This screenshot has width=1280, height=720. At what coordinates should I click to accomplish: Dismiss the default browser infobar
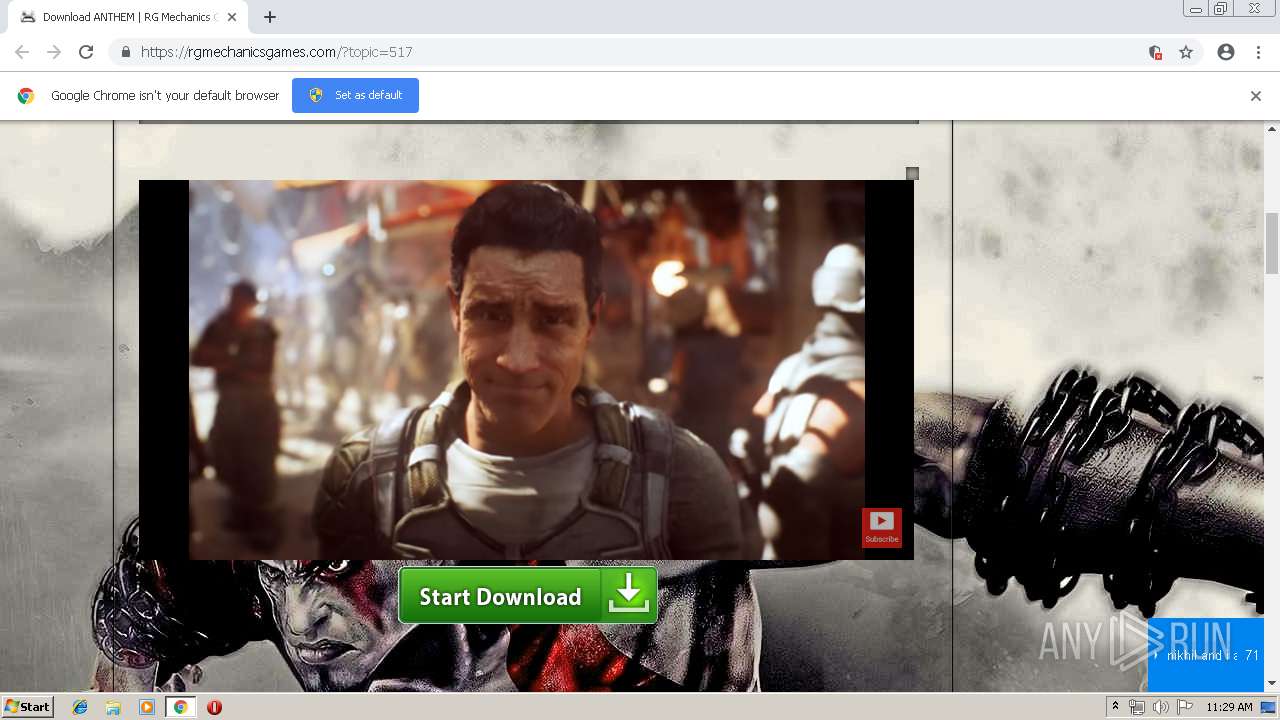tap(1255, 96)
